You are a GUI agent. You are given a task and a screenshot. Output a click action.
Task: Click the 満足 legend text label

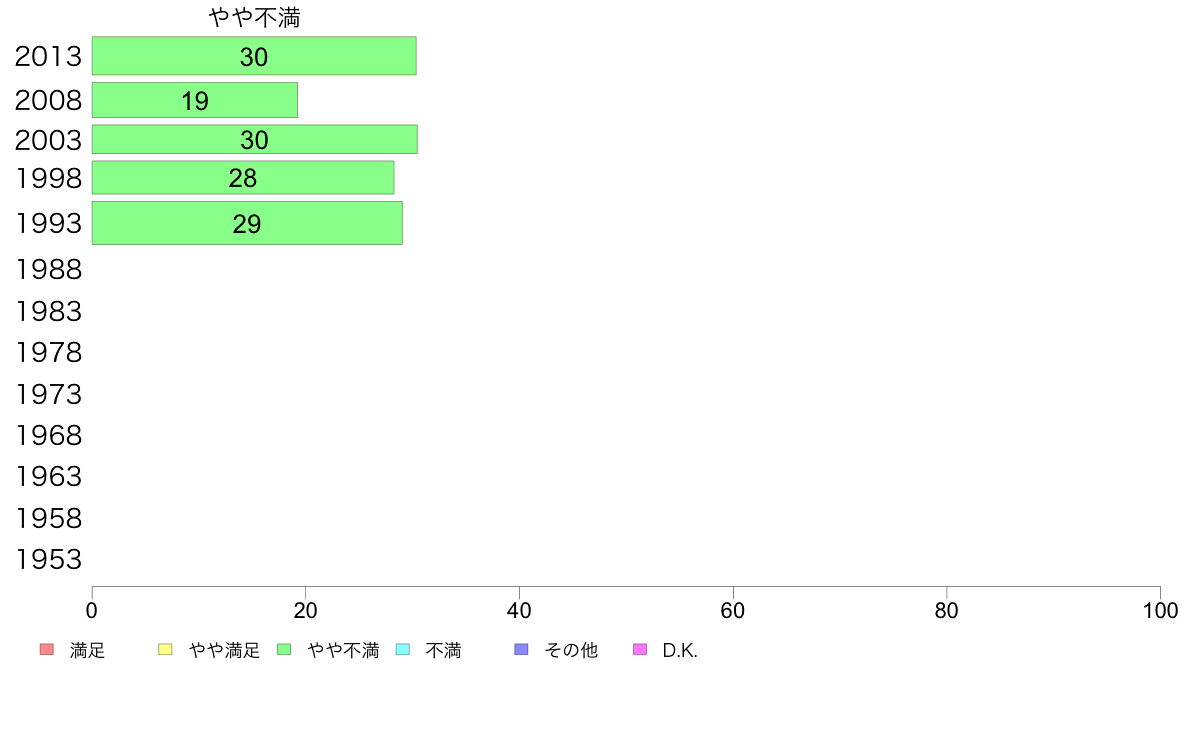87,650
